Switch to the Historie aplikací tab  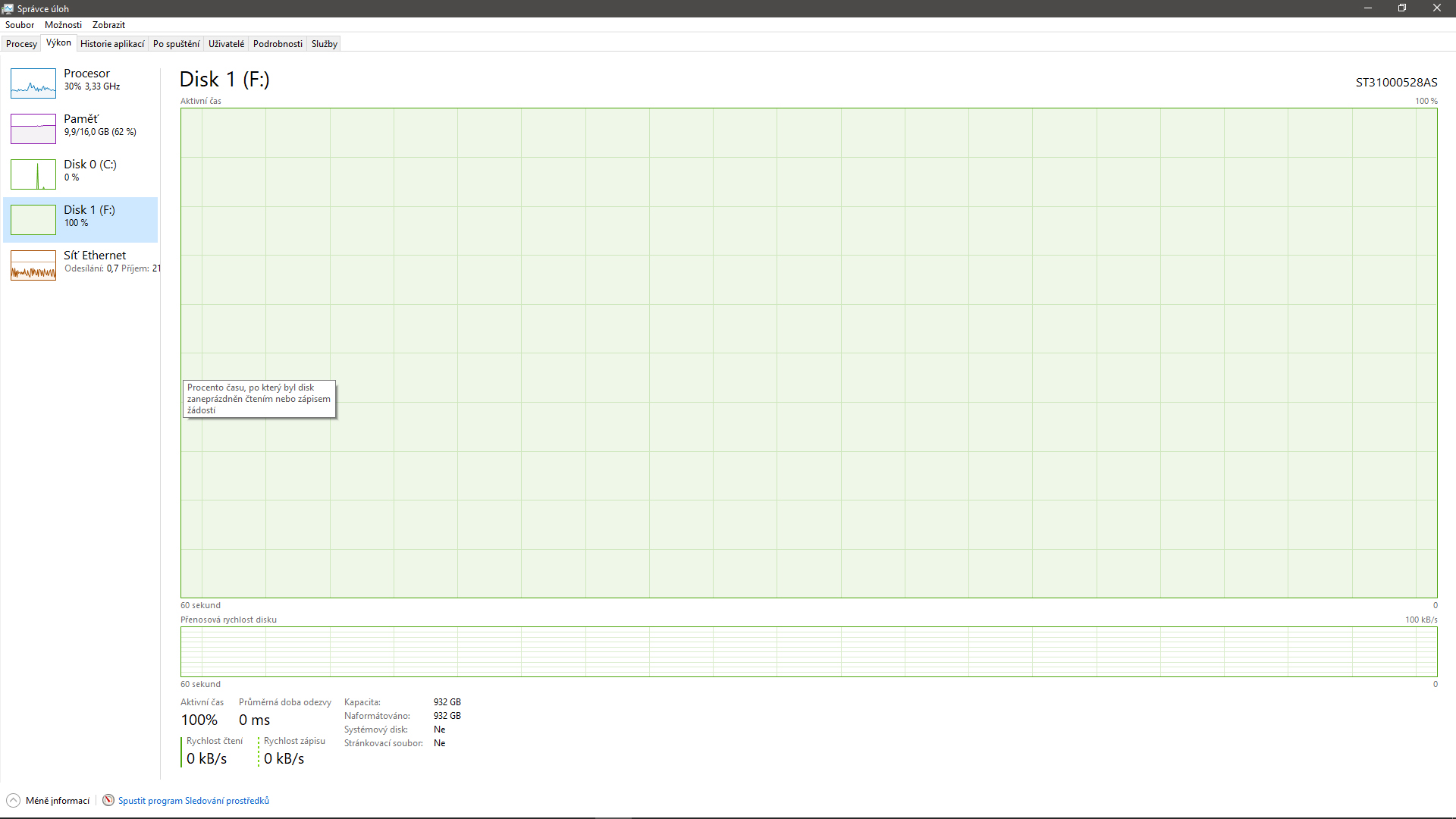pos(112,44)
